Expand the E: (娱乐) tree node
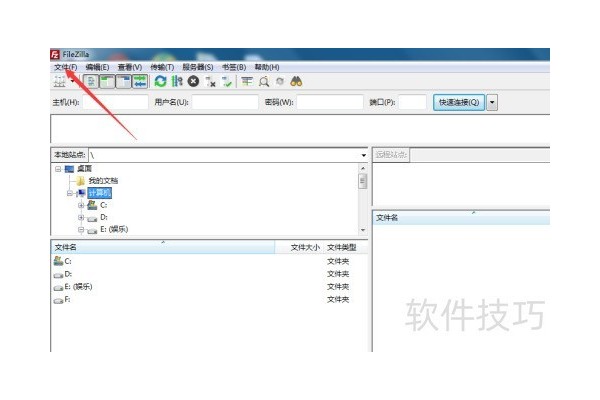 click(x=81, y=230)
